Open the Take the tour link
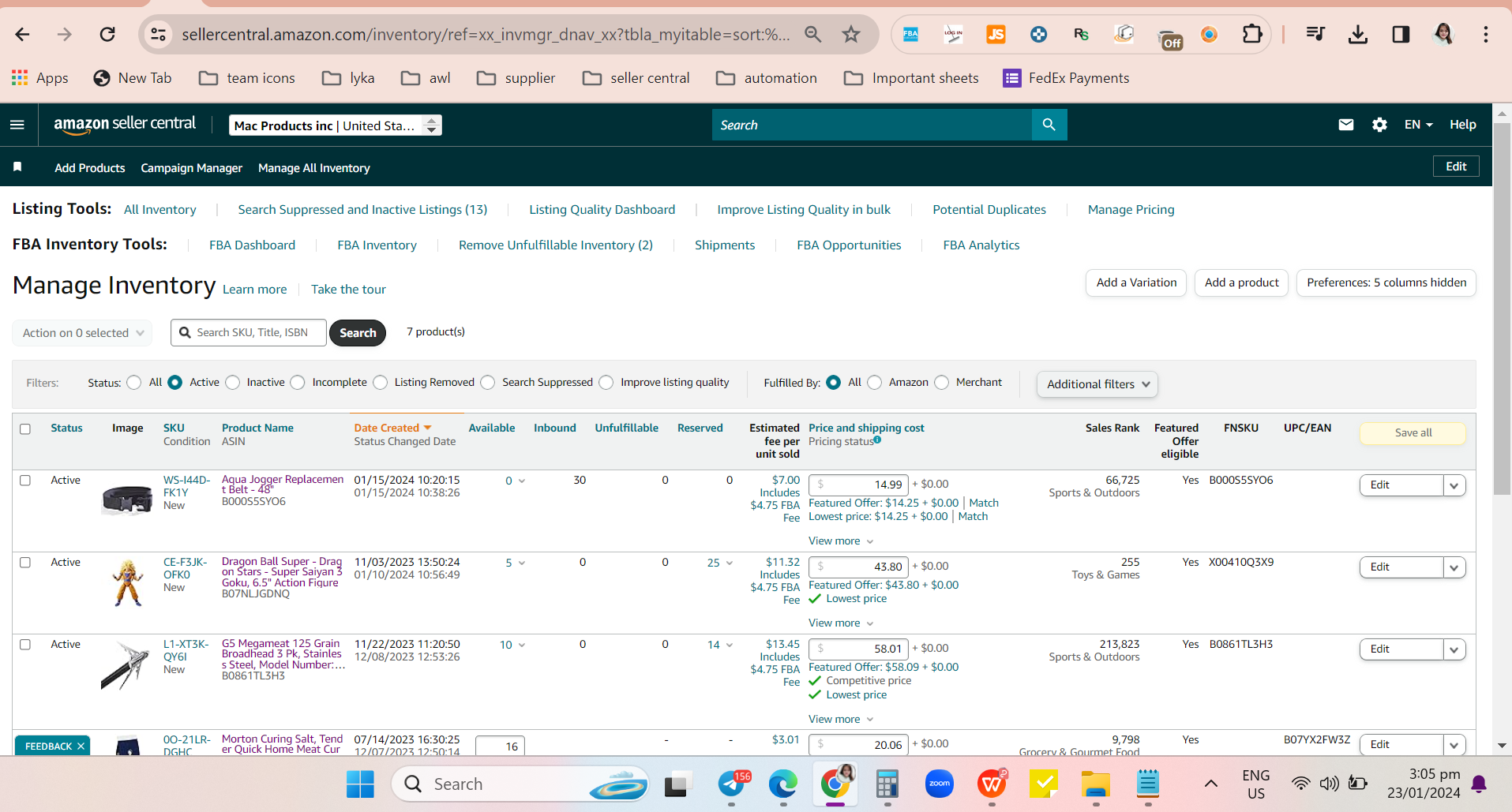Screen dimensions: 1512x812 pos(348,290)
